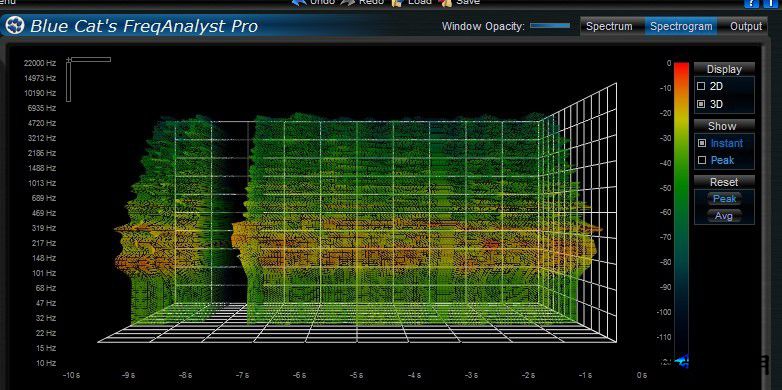Open the Output tab

pyautogui.click(x=746, y=26)
